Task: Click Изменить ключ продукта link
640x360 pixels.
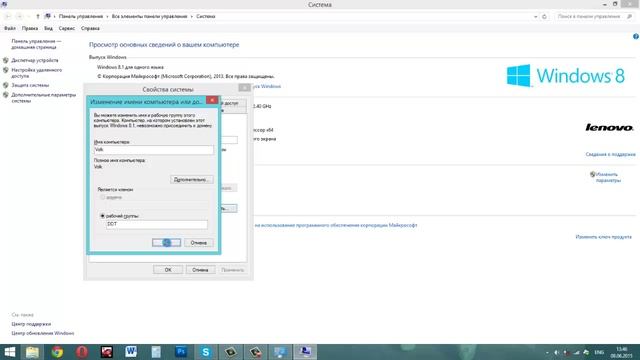Action: [603, 237]
